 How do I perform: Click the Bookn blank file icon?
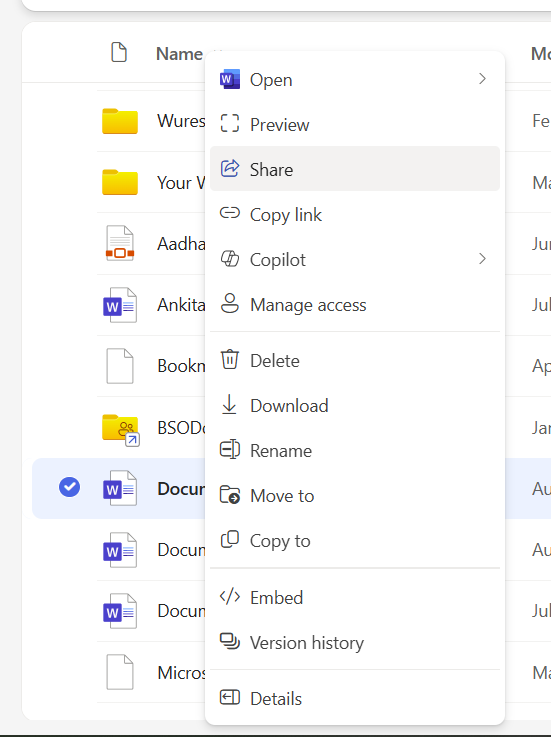(120, 366)
